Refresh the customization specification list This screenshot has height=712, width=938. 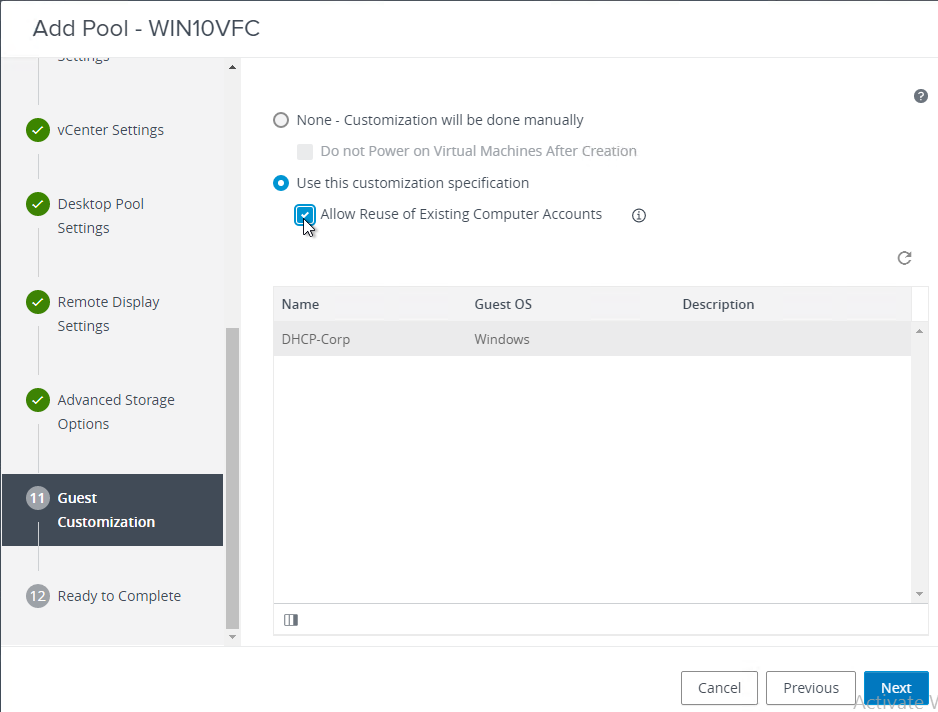pyautogui.click(x=904, y=258)
